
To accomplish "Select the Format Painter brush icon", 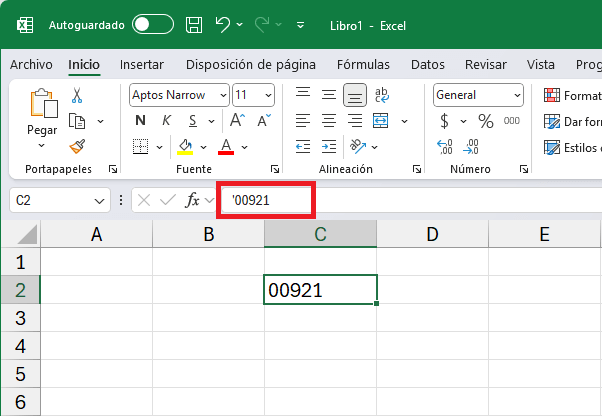I will coord(77,146).
